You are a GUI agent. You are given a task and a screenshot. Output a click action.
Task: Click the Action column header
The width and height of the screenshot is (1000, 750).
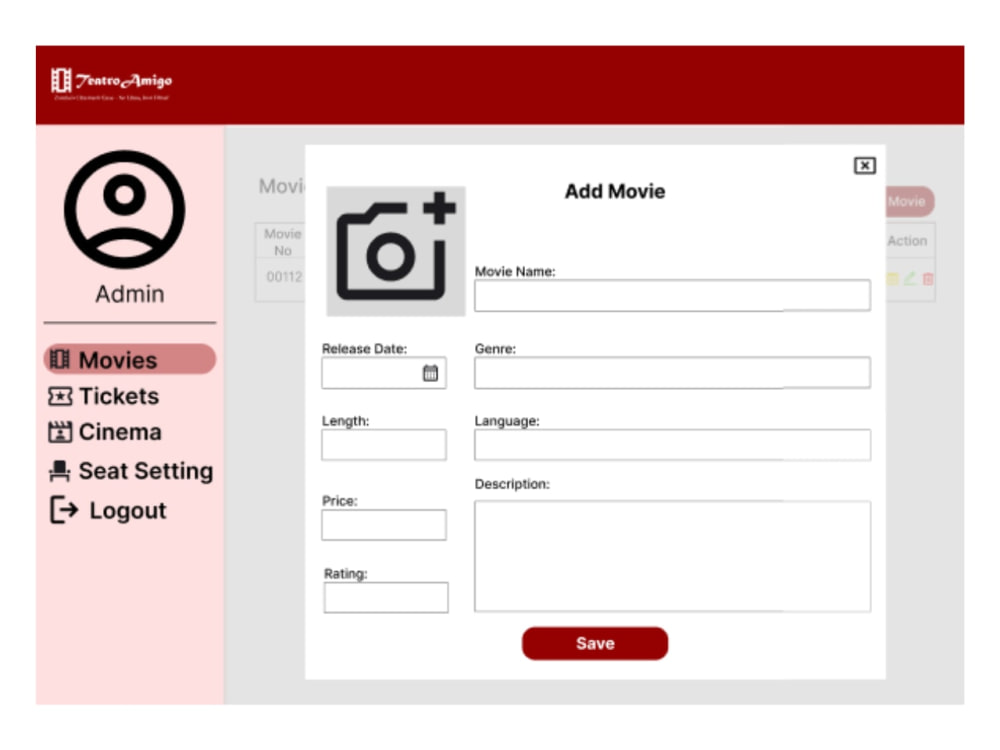point(908,240)
